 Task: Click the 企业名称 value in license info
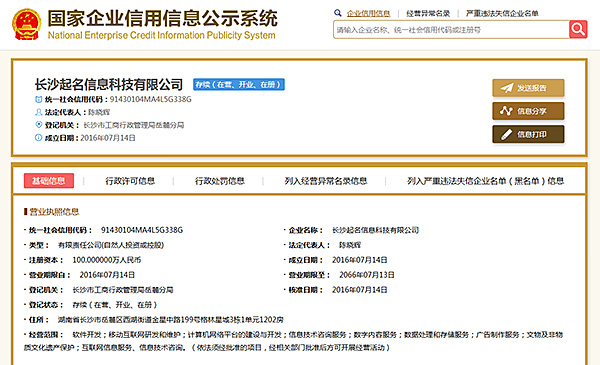pos(375,230)
